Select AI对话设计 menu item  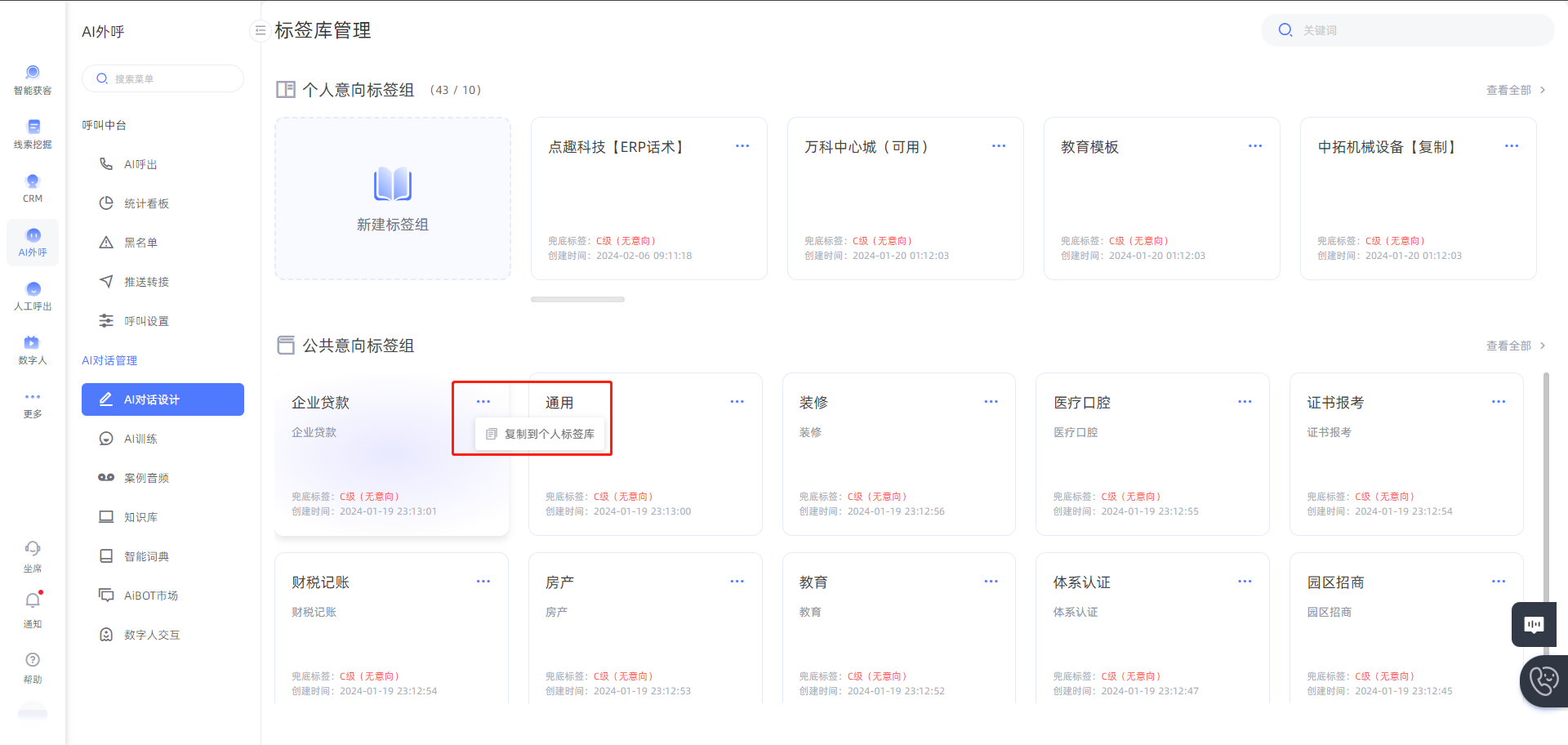[x=163, y=399]
